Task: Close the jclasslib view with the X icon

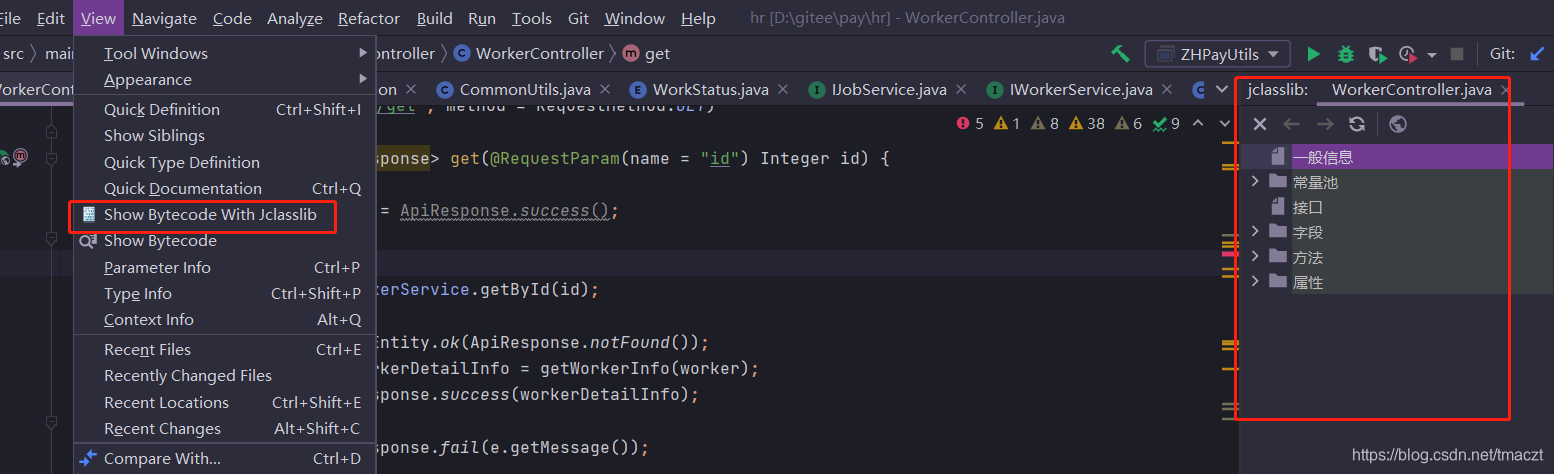Action: pyautogui.click(x=1260, y=124)
